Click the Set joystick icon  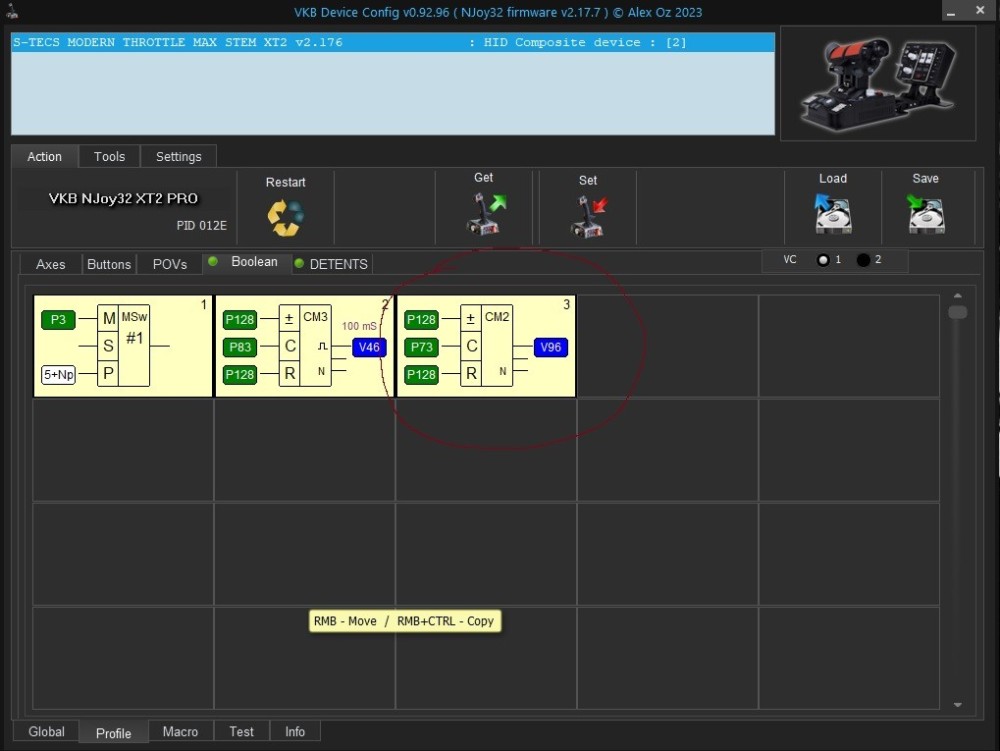pos(589,216)
